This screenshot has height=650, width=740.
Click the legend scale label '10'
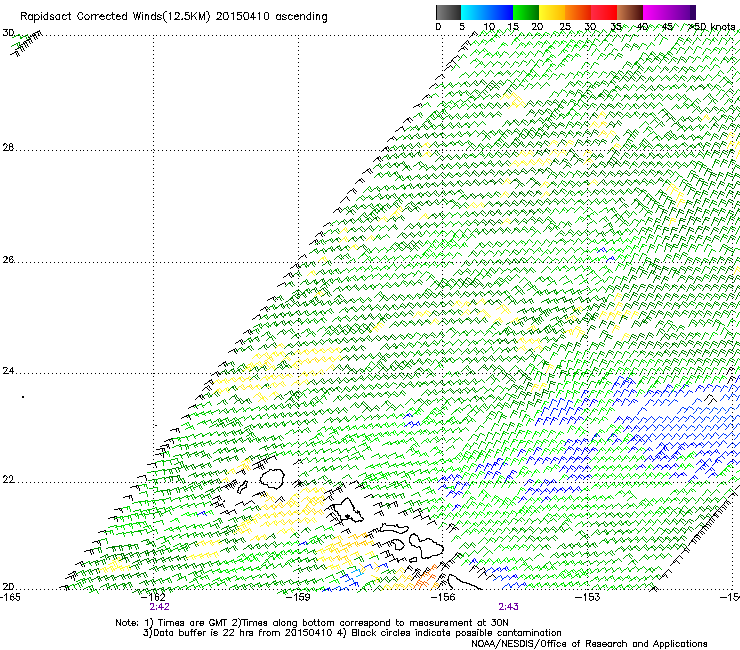[x=489, y=27]
